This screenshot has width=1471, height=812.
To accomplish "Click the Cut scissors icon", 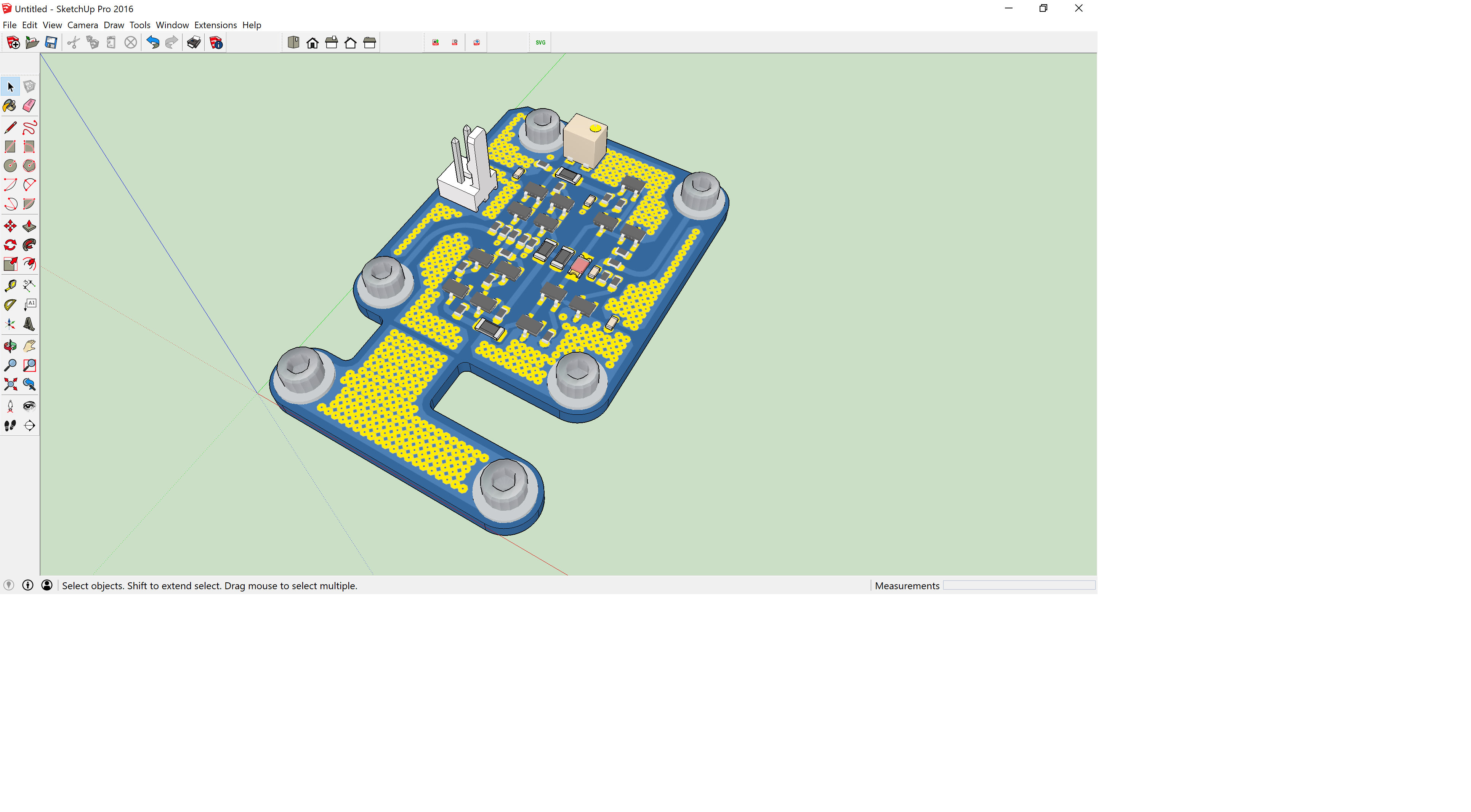I will point(73,43).
